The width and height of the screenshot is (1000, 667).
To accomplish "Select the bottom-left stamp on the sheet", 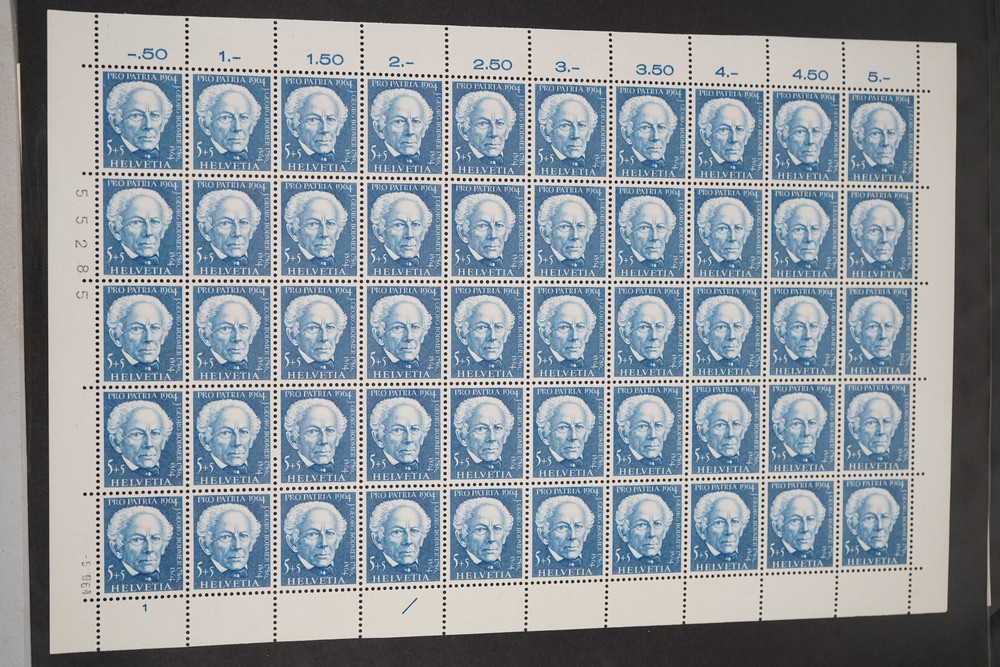I will (x=142, y=541).
